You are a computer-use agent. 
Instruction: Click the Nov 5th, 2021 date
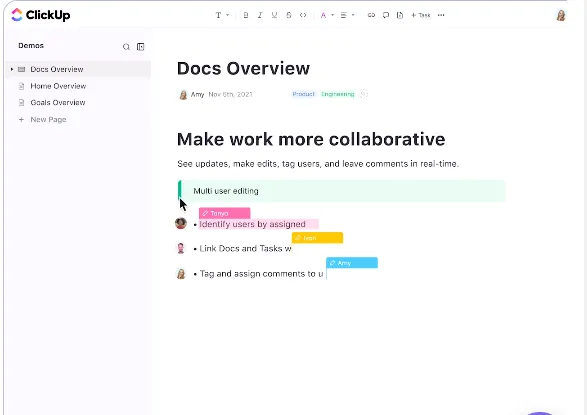[230, 94]
